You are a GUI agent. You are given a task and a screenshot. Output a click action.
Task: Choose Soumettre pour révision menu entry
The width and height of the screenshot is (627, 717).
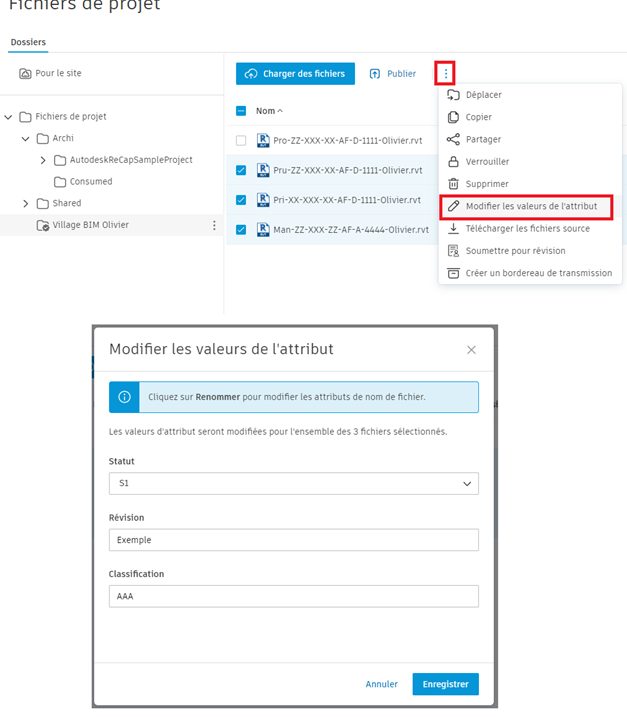(515, 251)
